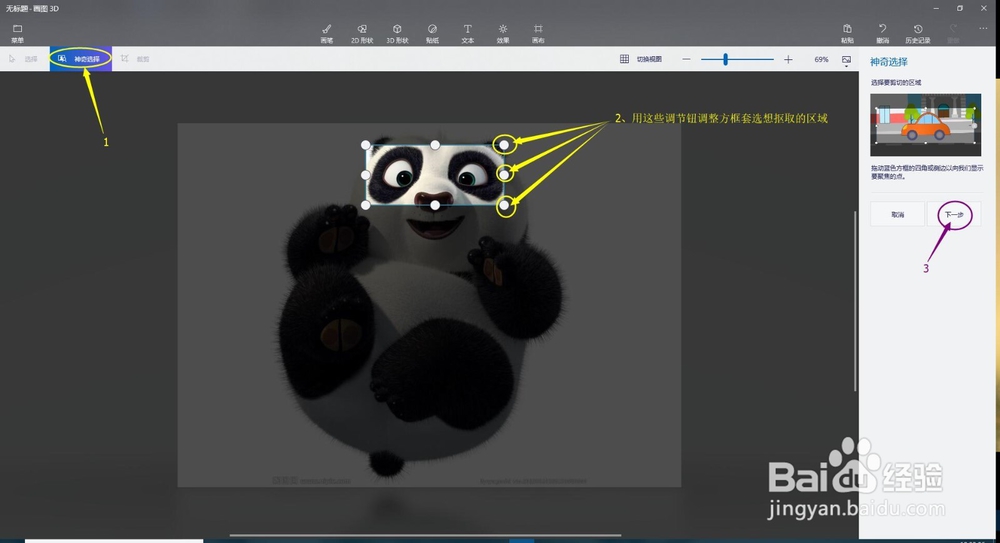Viewport: 1000px width, 543px height.
Task: Click the left-middle selection handle
Action: tap(365, 175)
